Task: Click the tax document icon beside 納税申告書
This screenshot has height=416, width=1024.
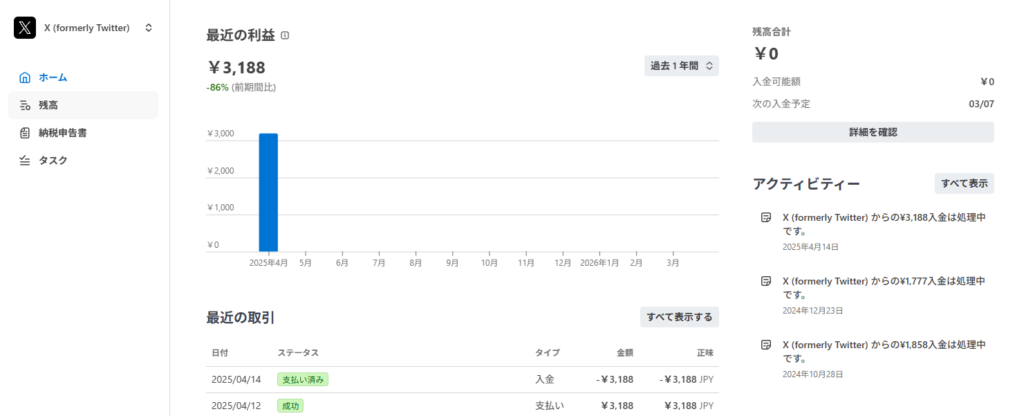Action: click(x=25, y=133)
